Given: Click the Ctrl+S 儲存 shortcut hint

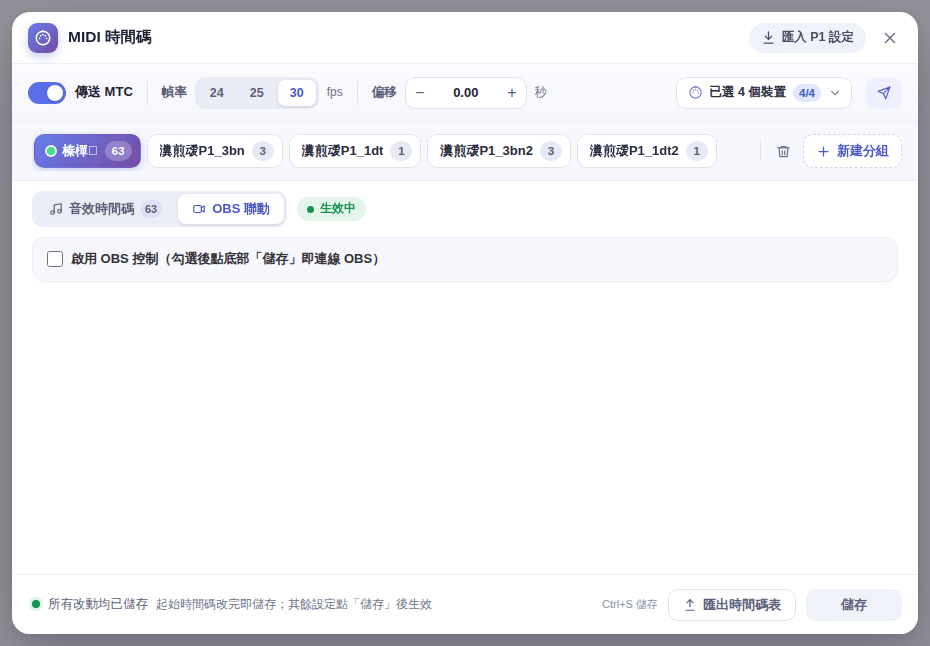Looking at the screenshot, I should (629, 604).
